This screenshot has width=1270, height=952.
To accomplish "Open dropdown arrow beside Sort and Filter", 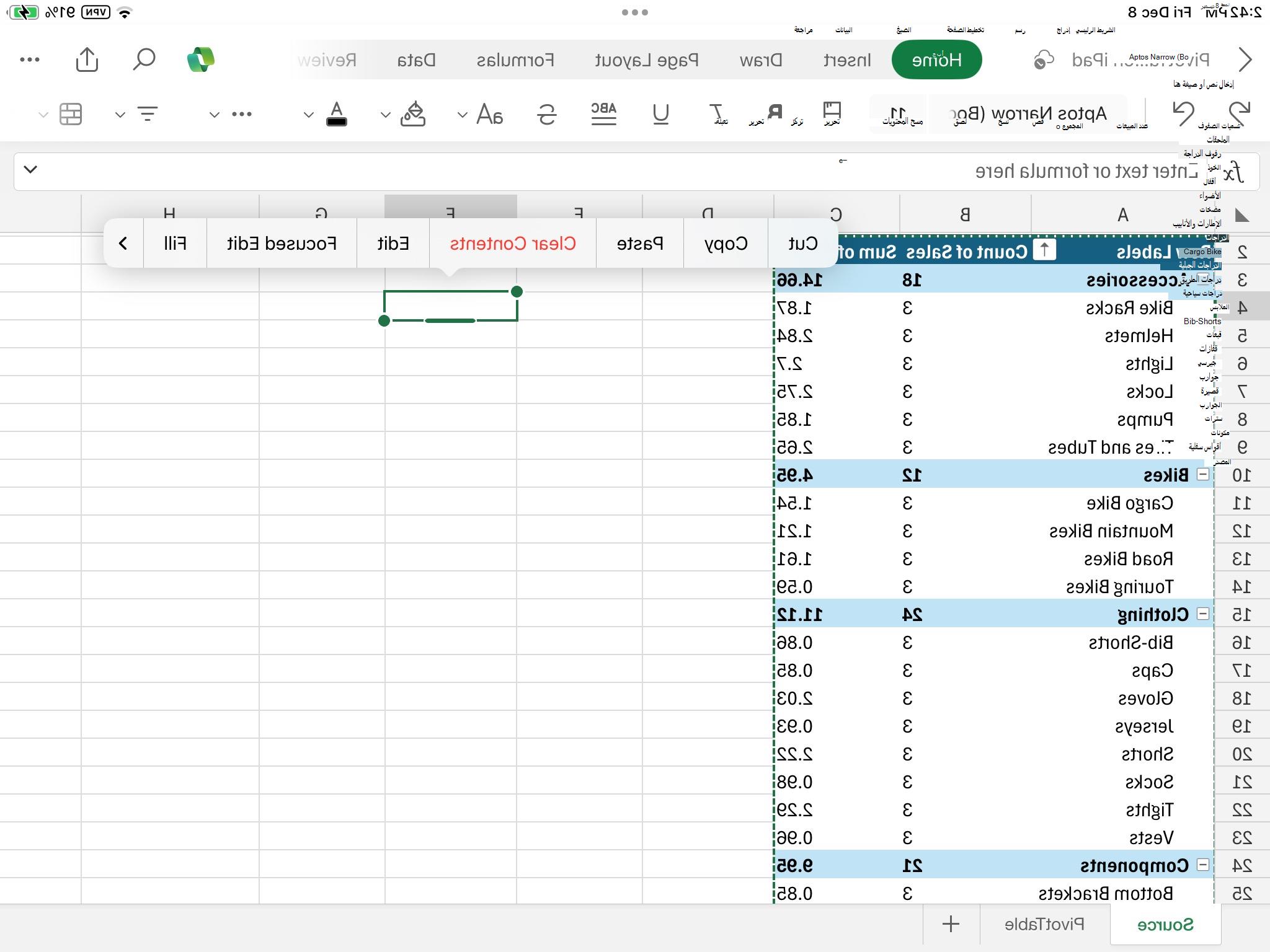I will 120,115.
